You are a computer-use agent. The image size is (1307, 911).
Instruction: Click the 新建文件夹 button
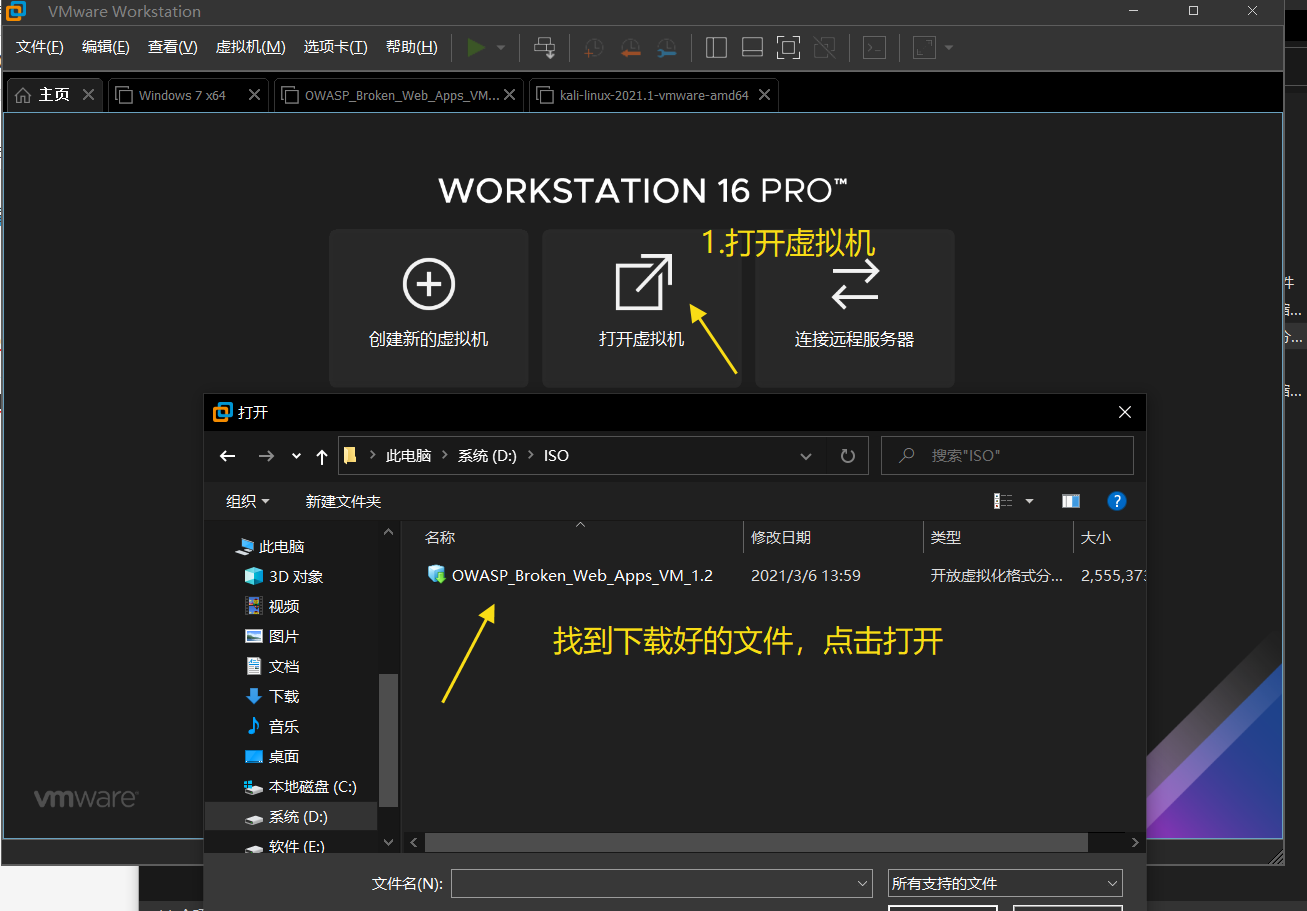point(343,501)
